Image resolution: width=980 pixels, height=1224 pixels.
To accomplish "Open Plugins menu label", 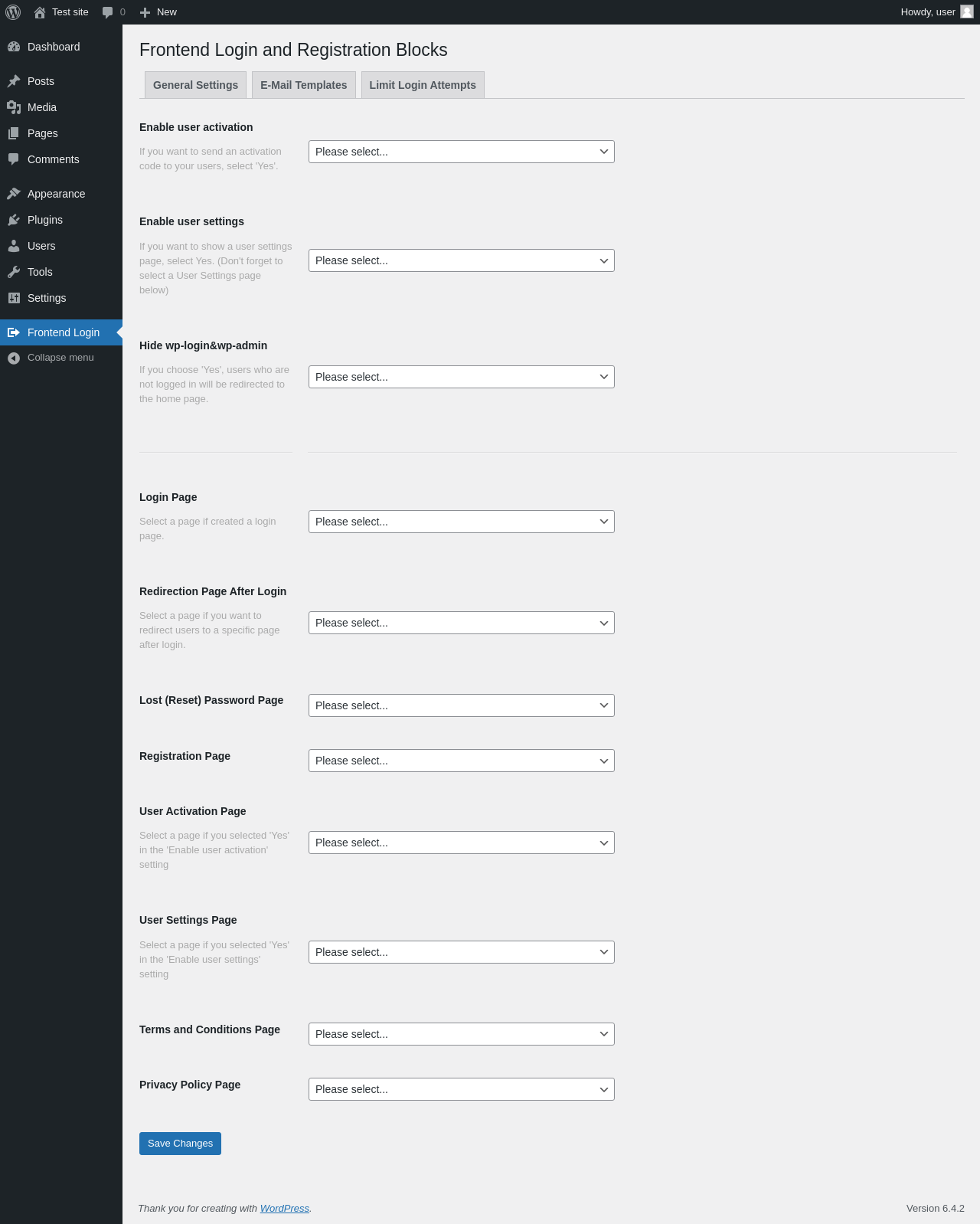I will click(45, 220).
